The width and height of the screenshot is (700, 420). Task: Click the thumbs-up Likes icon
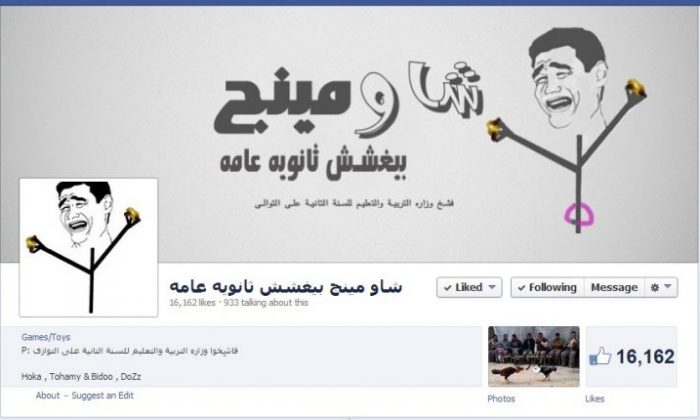pos(600,356)
